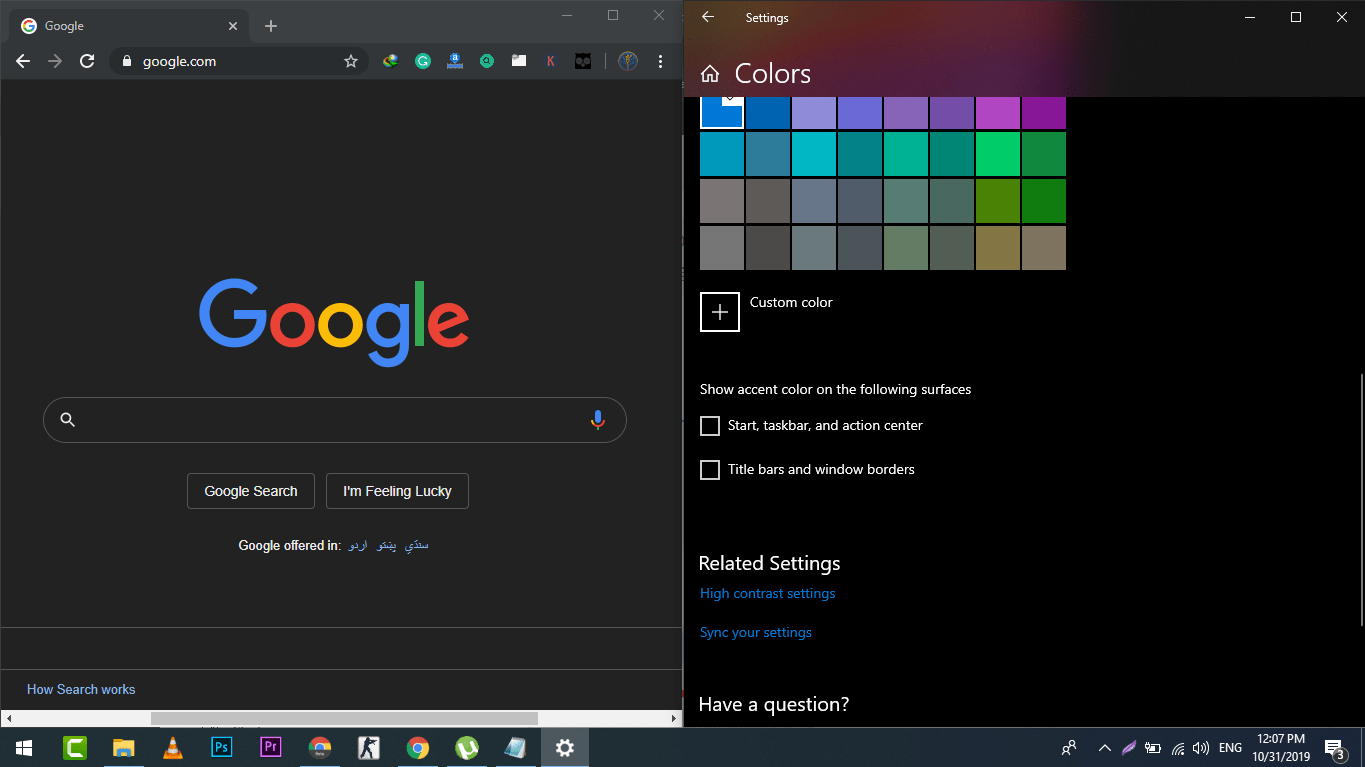The width and height of the screenshot is (1365, 767).
Task: Open a new Chrome tab
Action: pos(271,26)
